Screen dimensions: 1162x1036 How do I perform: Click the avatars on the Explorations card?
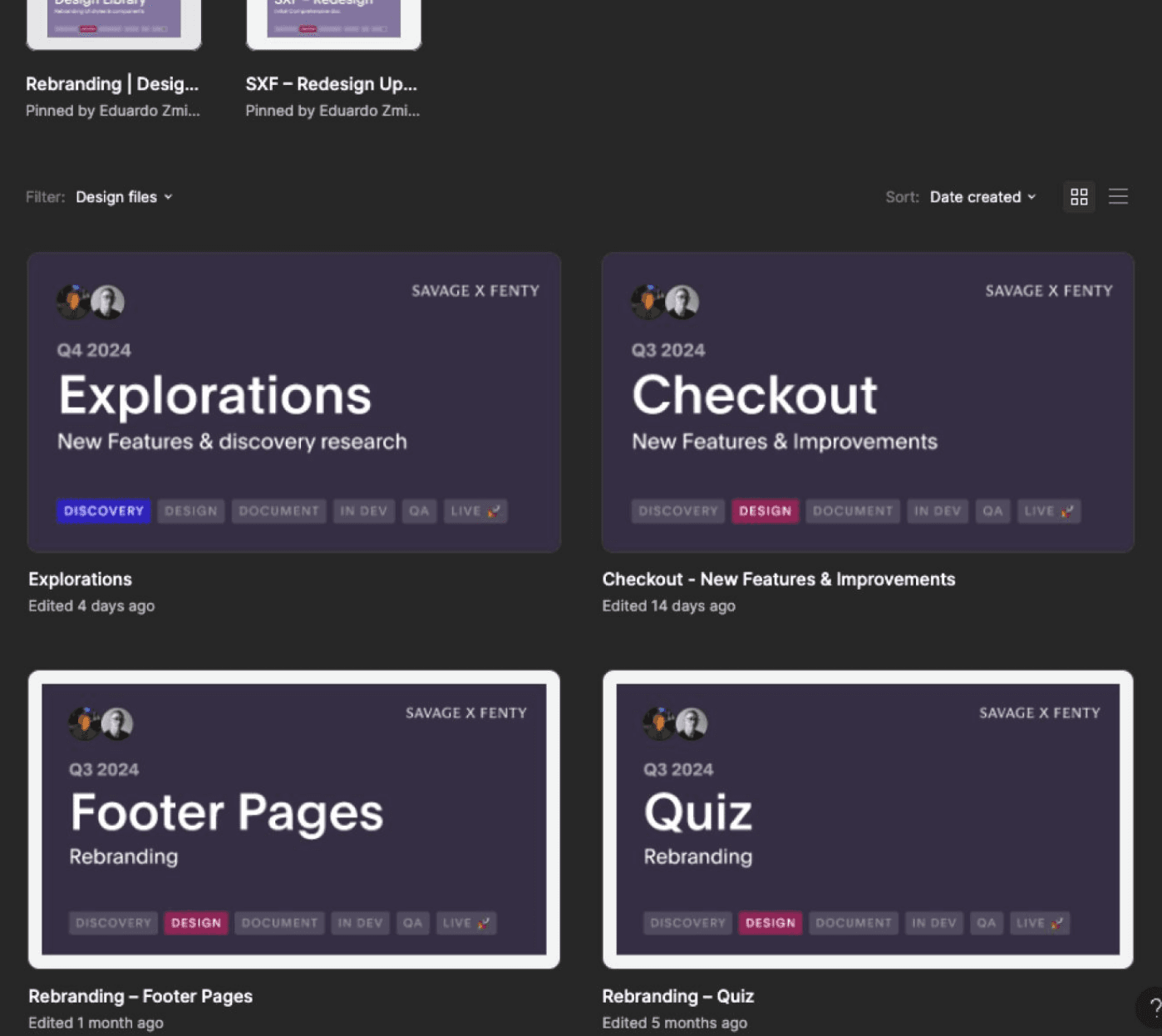[91, 302]
